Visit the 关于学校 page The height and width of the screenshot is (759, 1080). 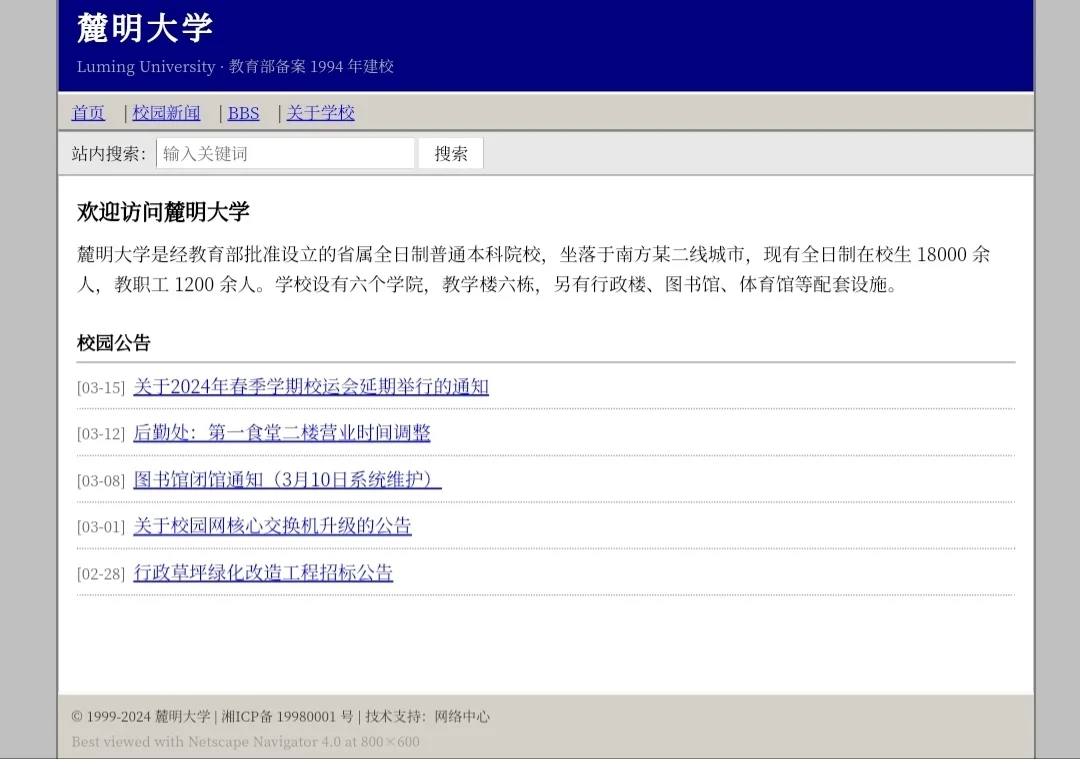[x=320, y=113]
